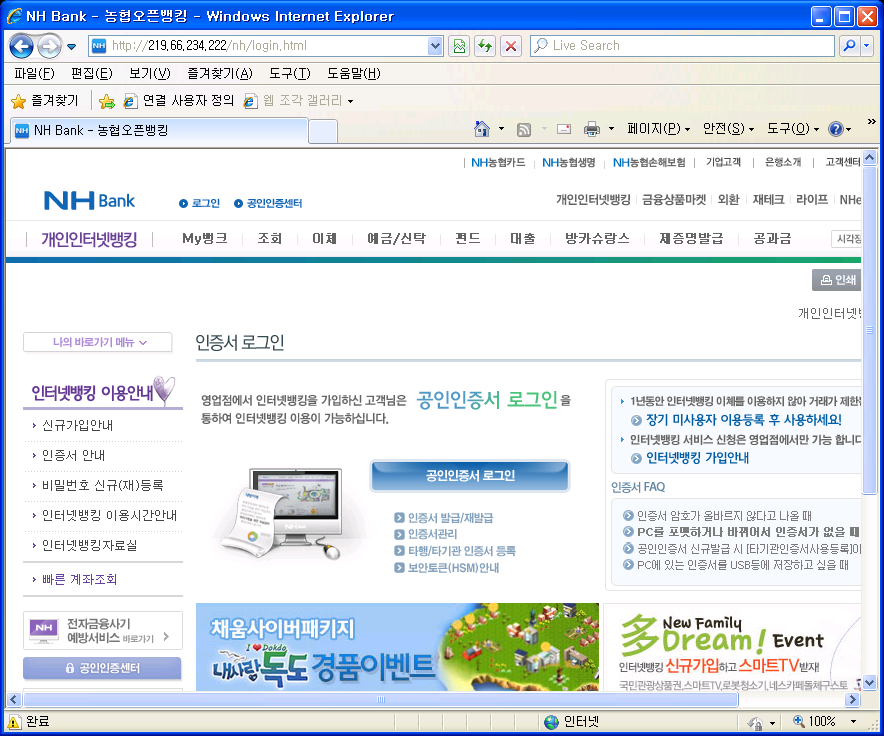884x736 pixels.
Task: Click the search magnifier button
Action: pos(850,46)
